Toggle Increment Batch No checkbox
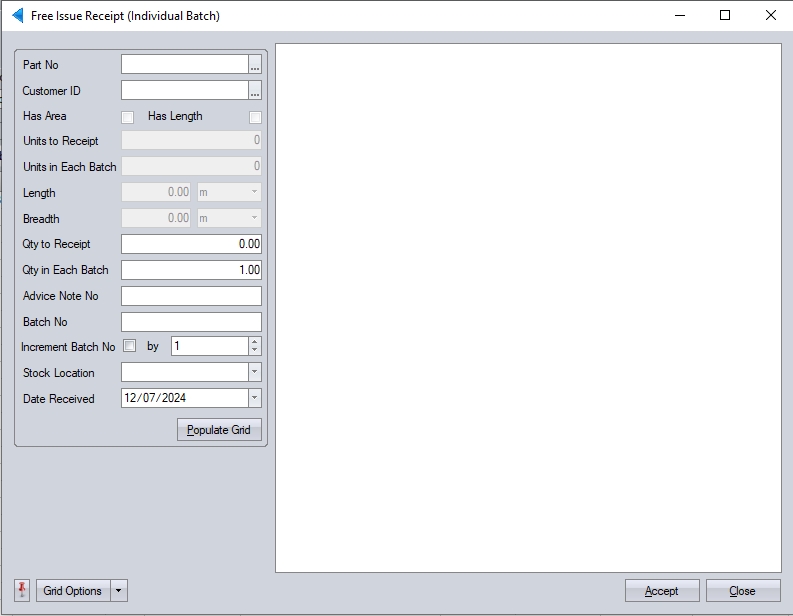793x616 pixels. point(129,347)
